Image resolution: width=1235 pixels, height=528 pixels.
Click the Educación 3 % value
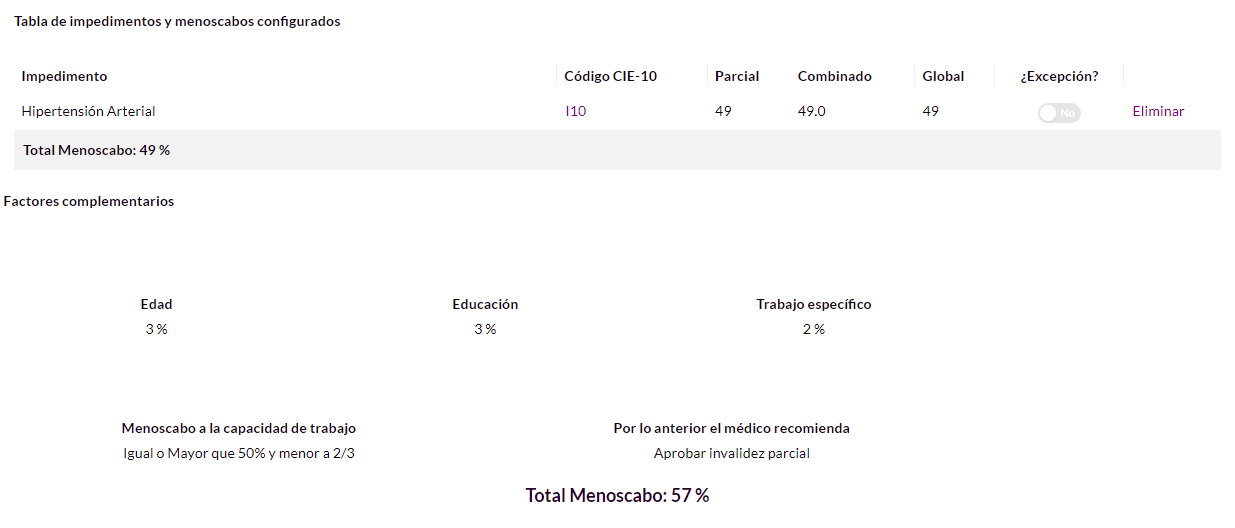485,329
